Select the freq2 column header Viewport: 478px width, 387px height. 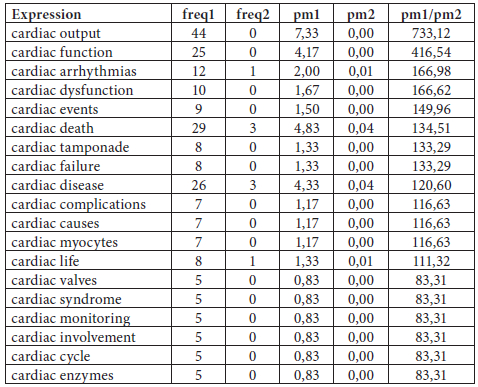tap(253, 15)
